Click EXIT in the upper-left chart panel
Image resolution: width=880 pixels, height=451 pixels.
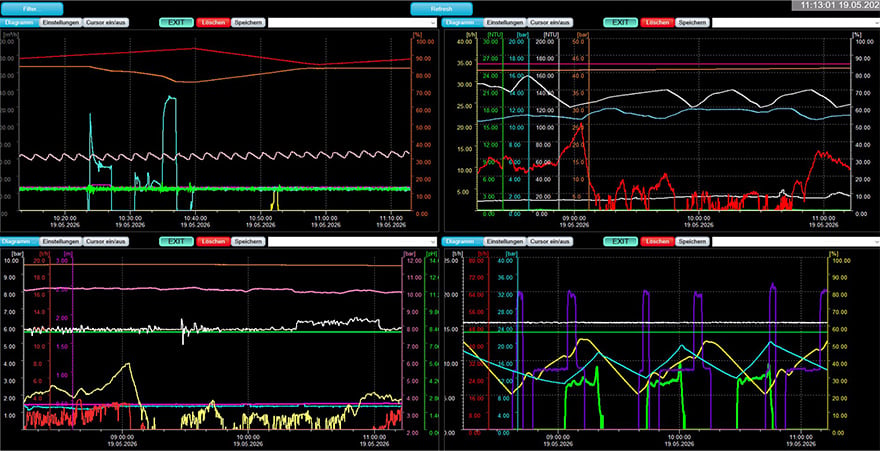176,22
